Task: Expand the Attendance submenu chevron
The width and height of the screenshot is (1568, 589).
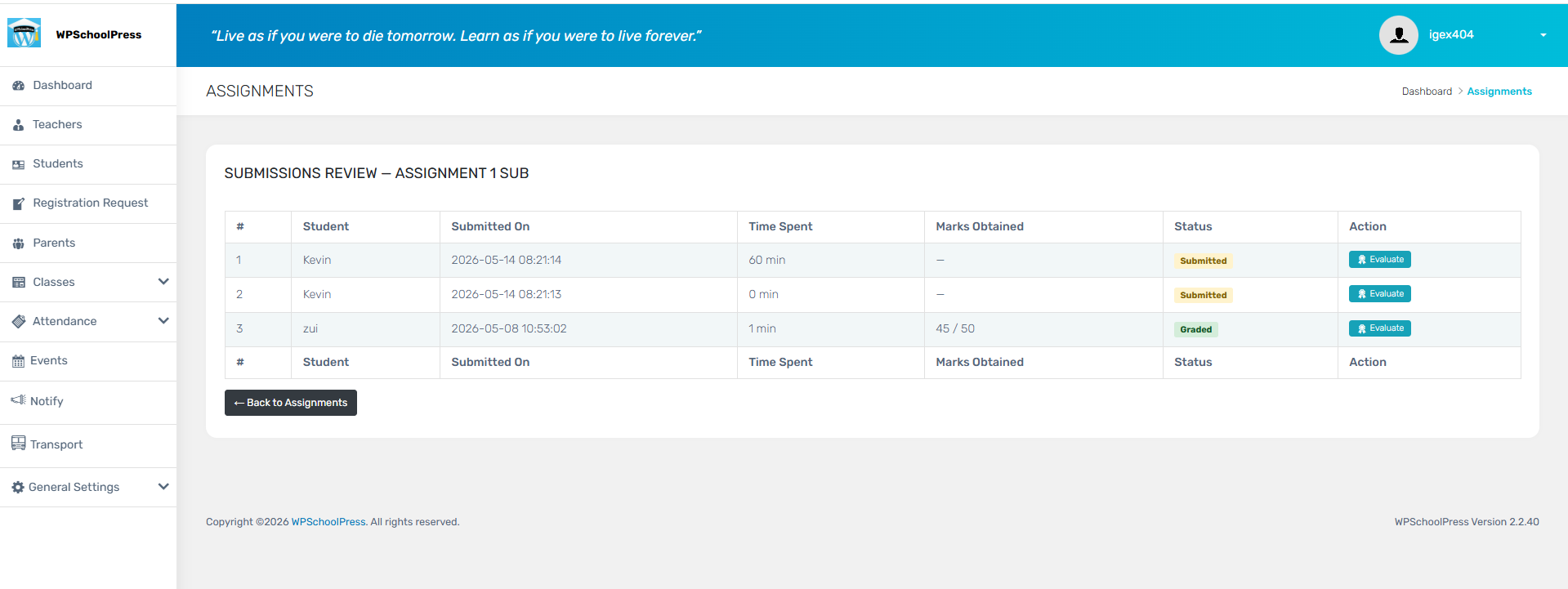Action: (163, 321)
